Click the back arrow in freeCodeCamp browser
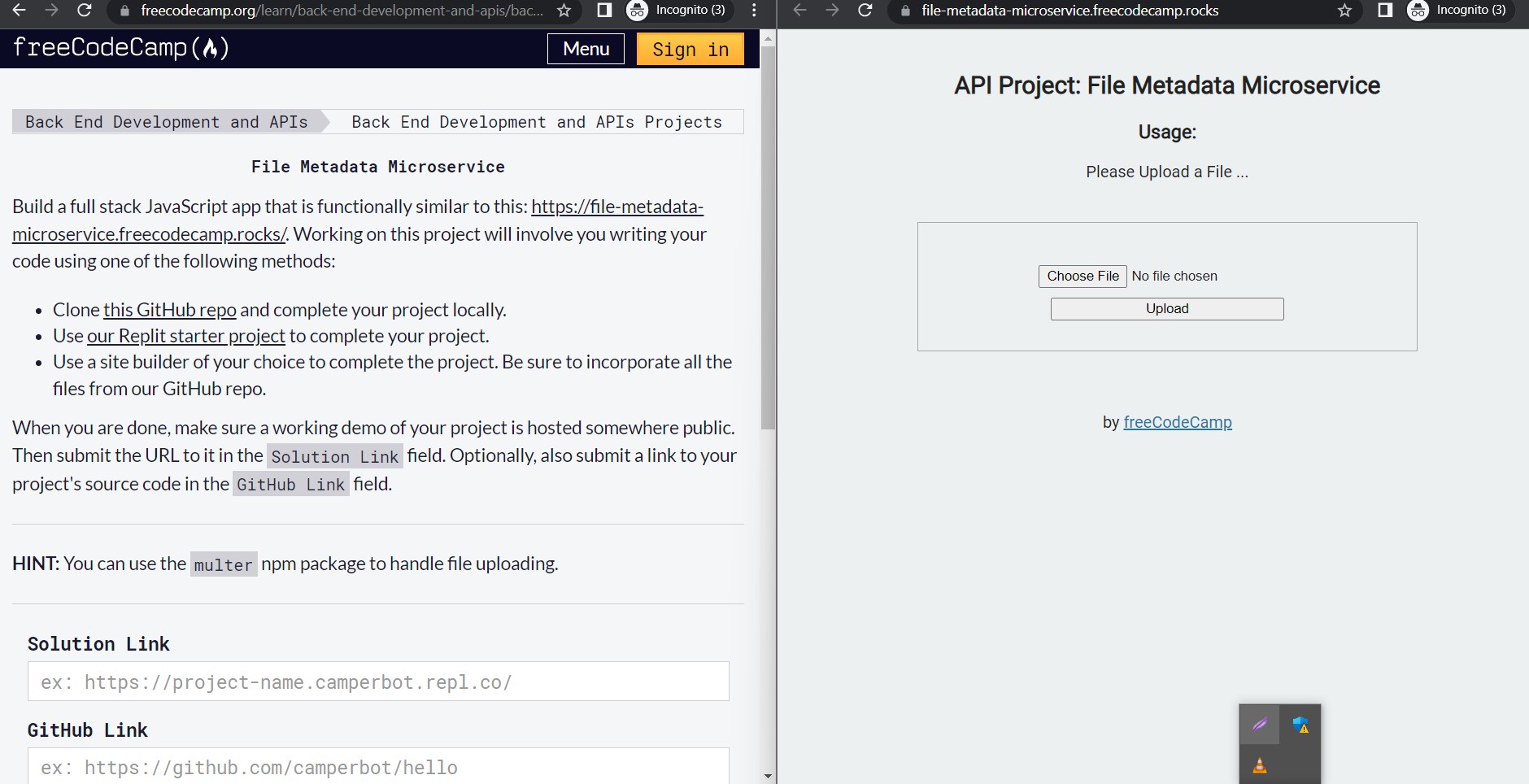The width and height of the screenshot is (1529, 784). click(20, 11)
